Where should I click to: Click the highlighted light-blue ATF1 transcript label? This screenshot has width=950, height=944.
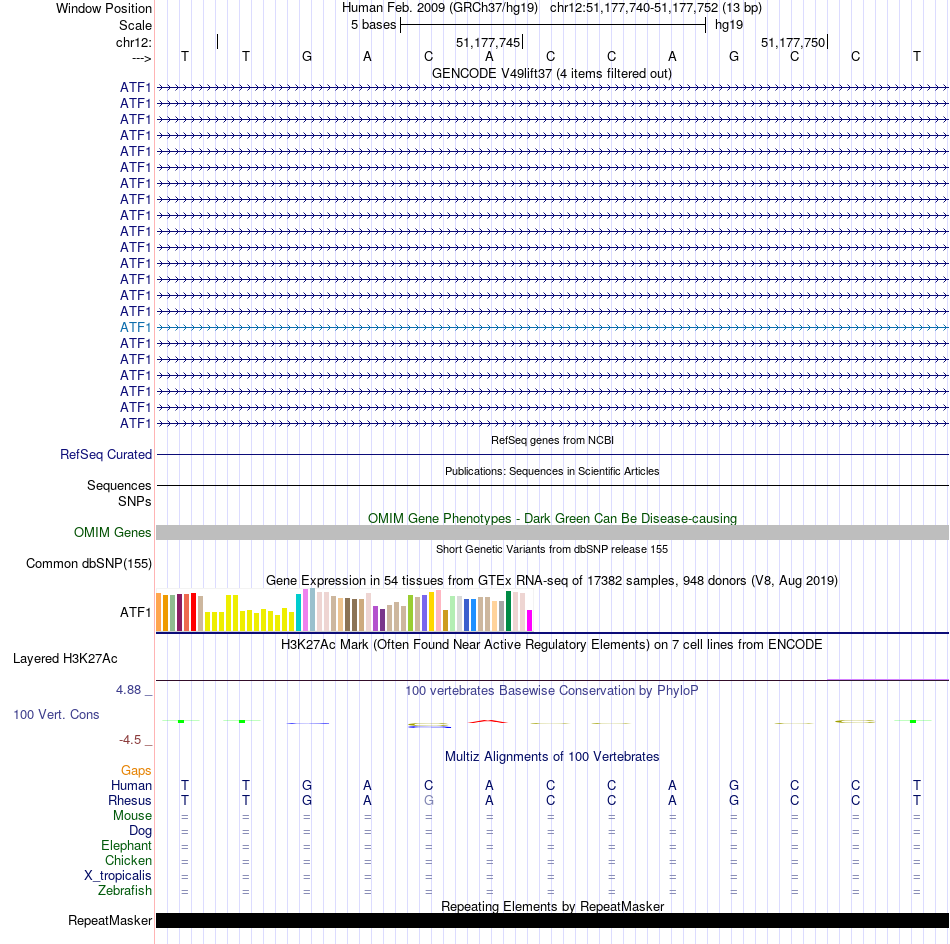coord(135,327)
